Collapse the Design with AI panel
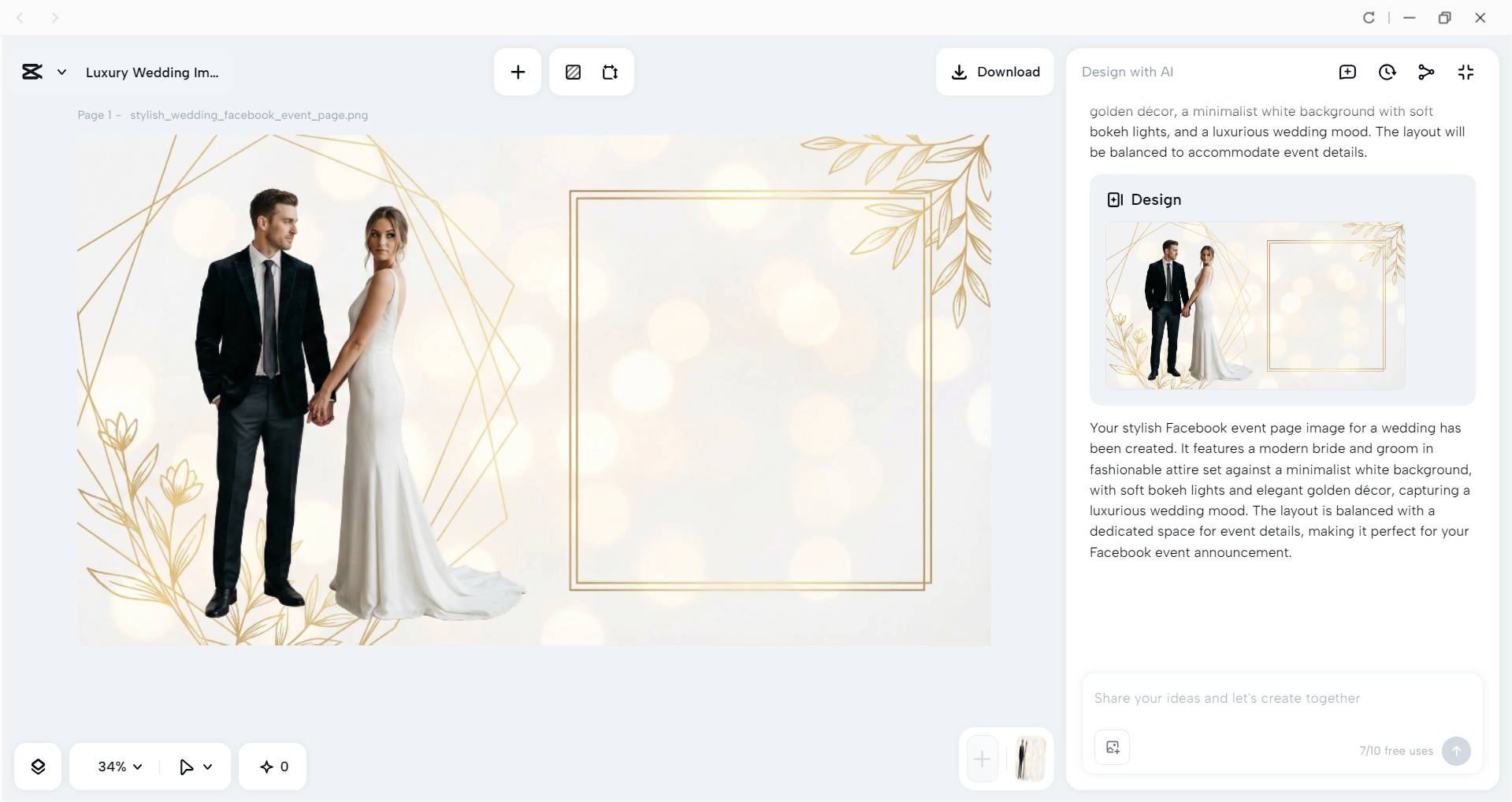1512x802 pixels. [1466, 72]
